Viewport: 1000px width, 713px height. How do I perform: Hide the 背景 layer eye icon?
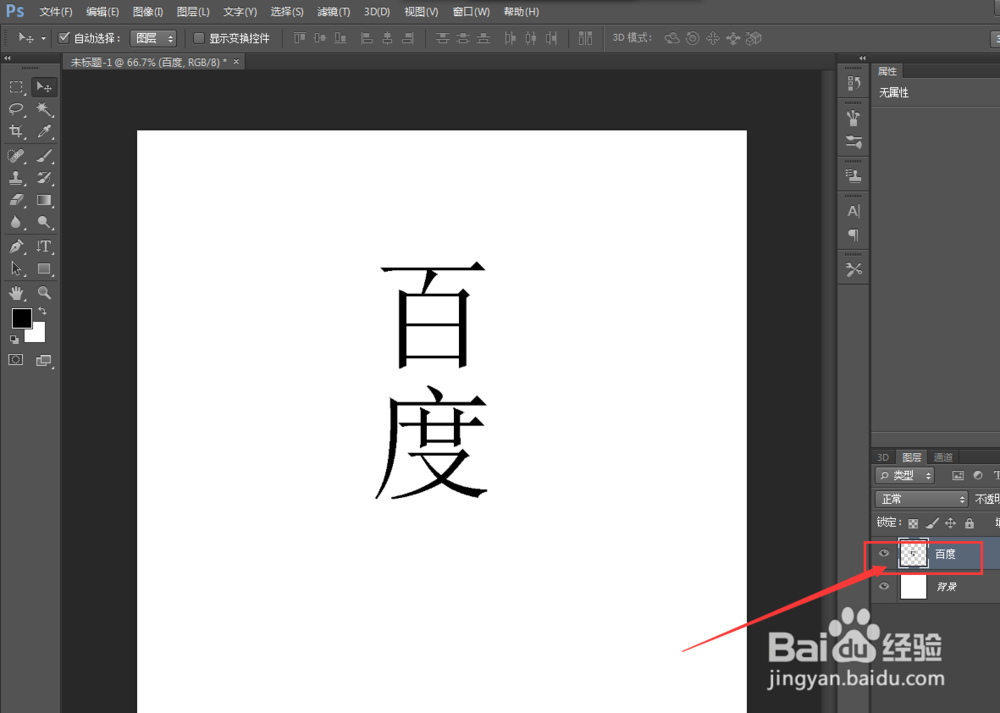[884, 586]
